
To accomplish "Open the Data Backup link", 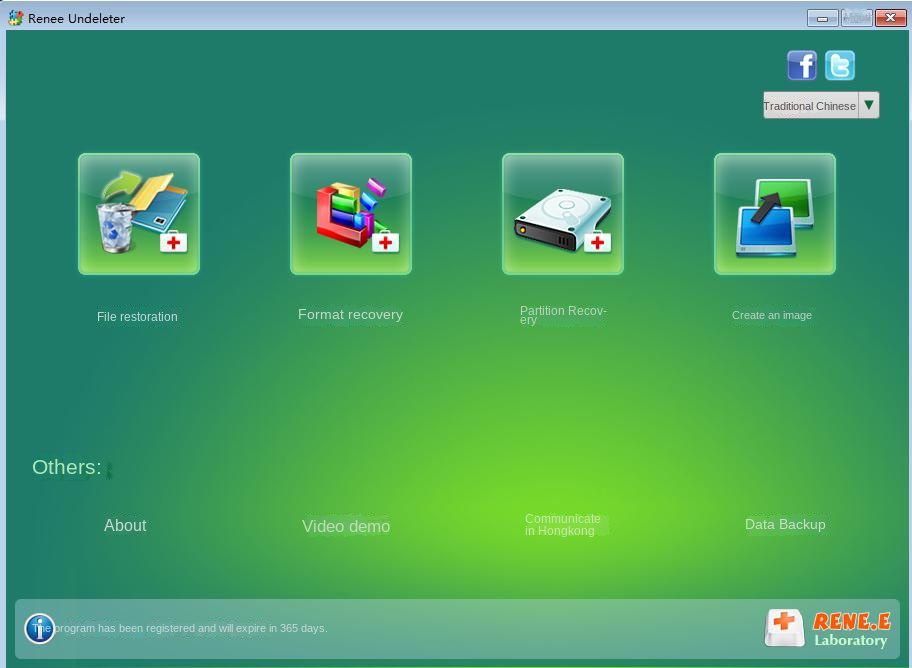I will pyautogui.click(x=785, y=525).
